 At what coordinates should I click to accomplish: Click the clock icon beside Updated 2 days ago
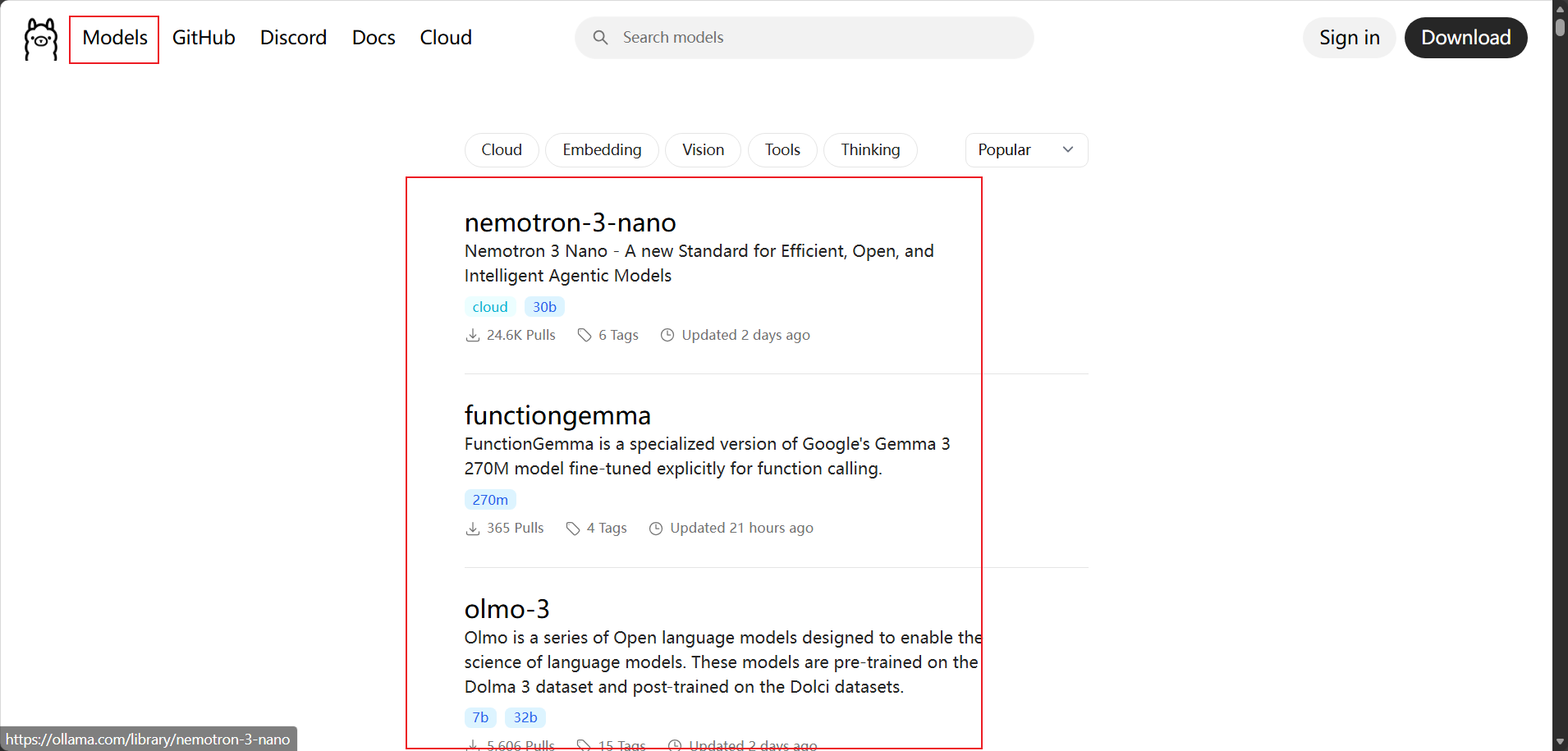[x=667, y=335]
